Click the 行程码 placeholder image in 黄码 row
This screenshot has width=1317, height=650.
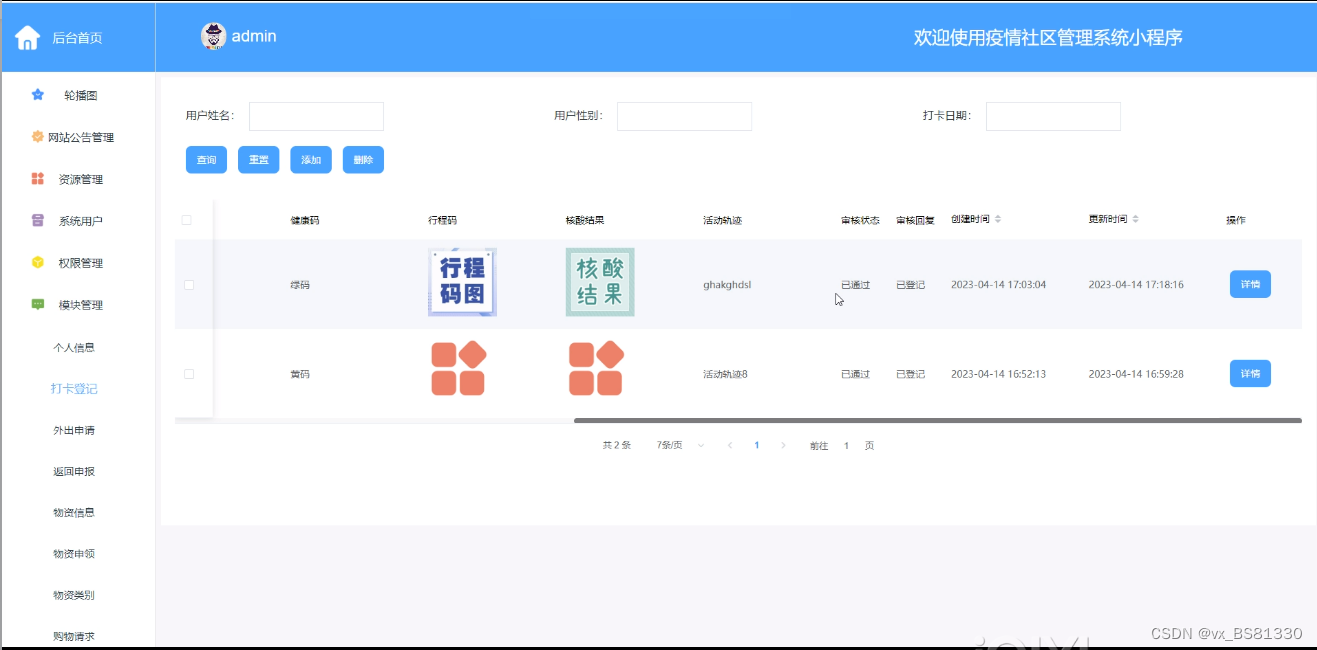[458, 369]
